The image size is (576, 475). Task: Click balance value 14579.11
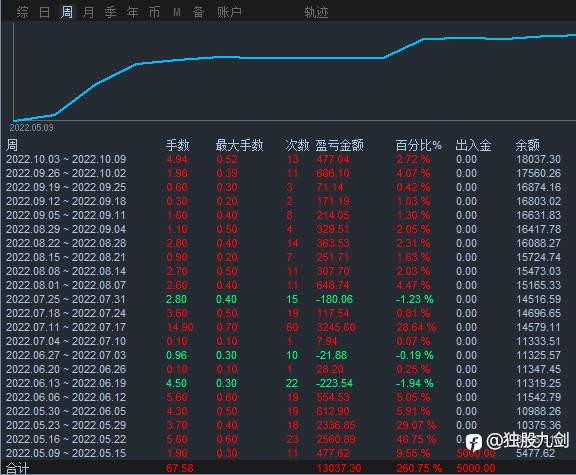click(539, 327)
